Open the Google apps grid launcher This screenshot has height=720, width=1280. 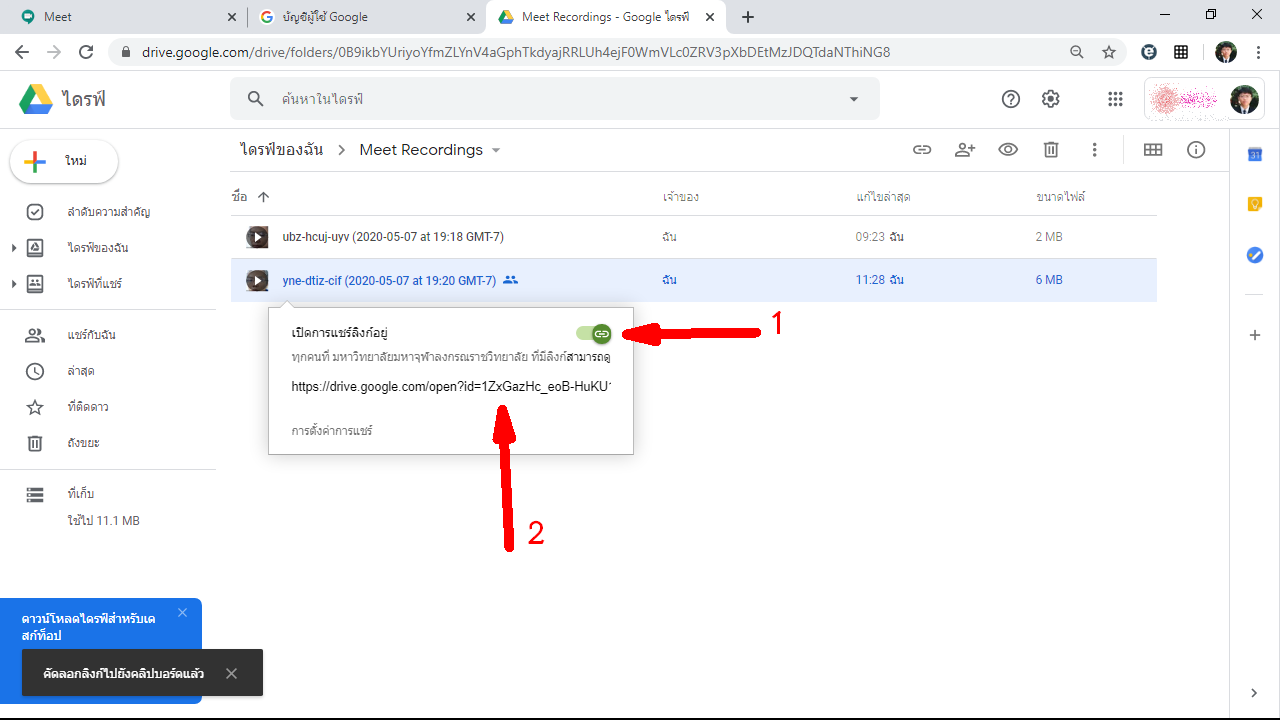pos(1115,99)
